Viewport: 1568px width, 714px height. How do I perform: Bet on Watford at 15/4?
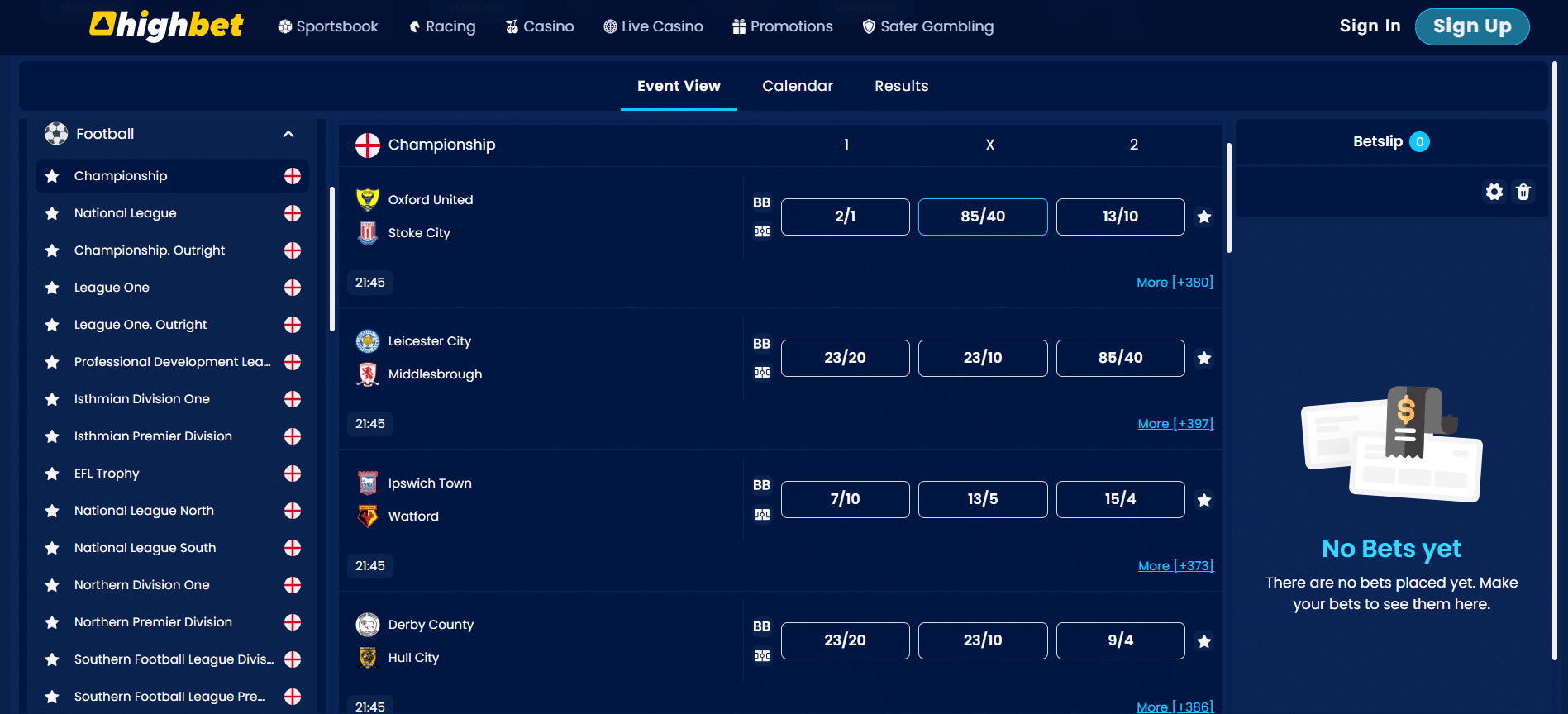click(1120, 499)
